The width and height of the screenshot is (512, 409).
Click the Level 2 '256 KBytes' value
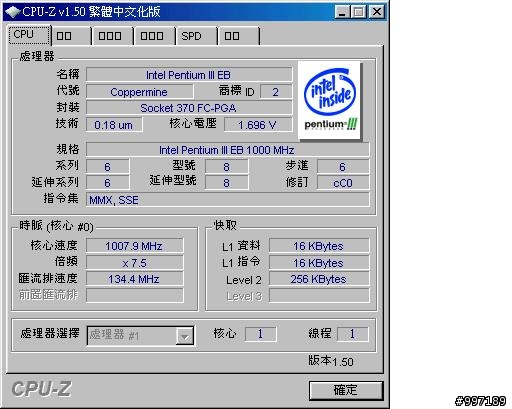[319, 279]
